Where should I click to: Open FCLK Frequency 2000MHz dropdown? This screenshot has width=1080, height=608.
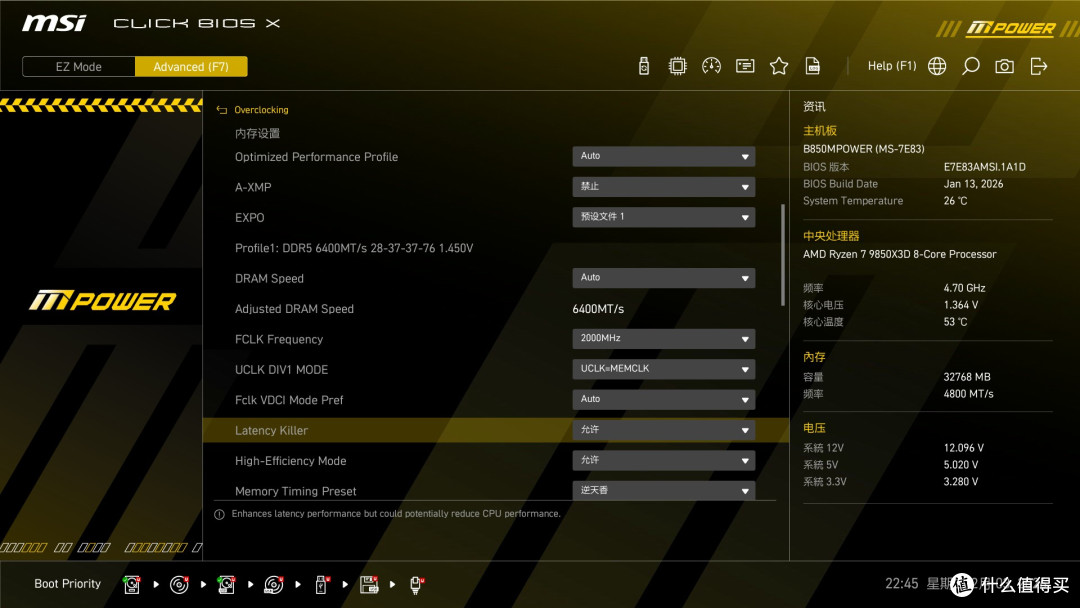click(x=663, y=339)
